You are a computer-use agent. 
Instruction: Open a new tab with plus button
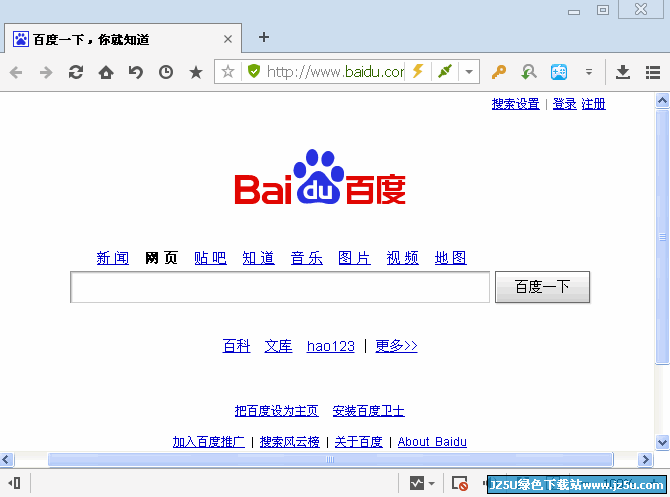[264, 37]
